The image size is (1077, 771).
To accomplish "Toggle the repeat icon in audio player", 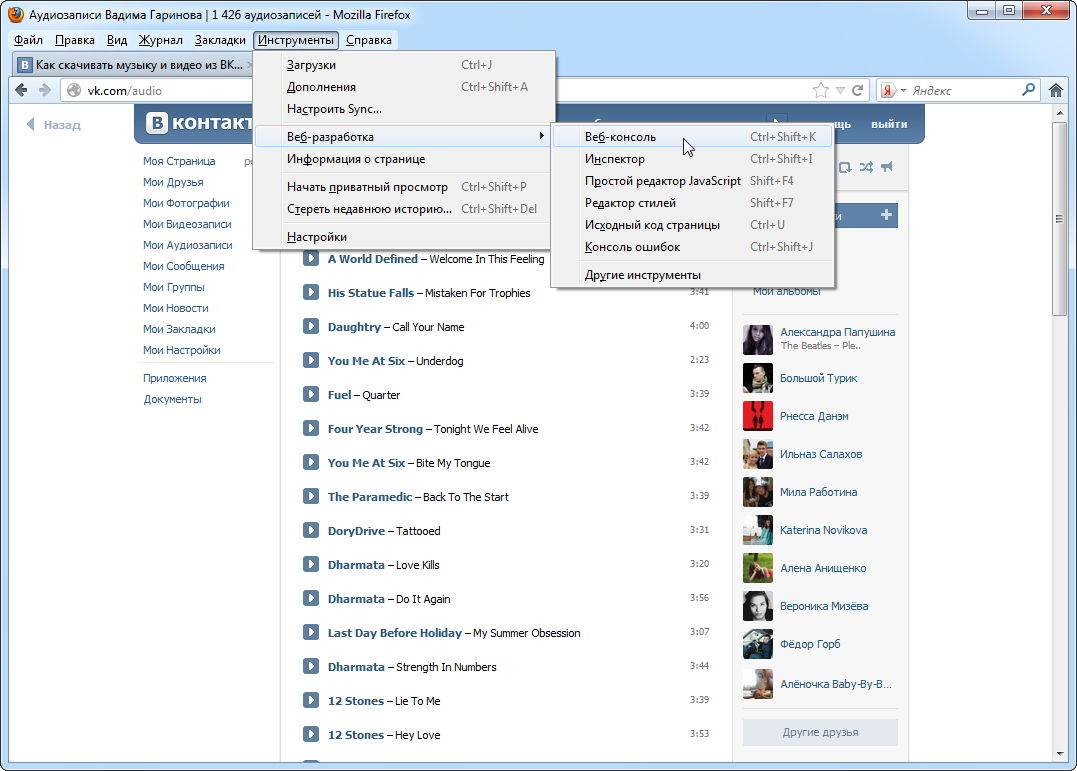I will (x=846, y=167).
